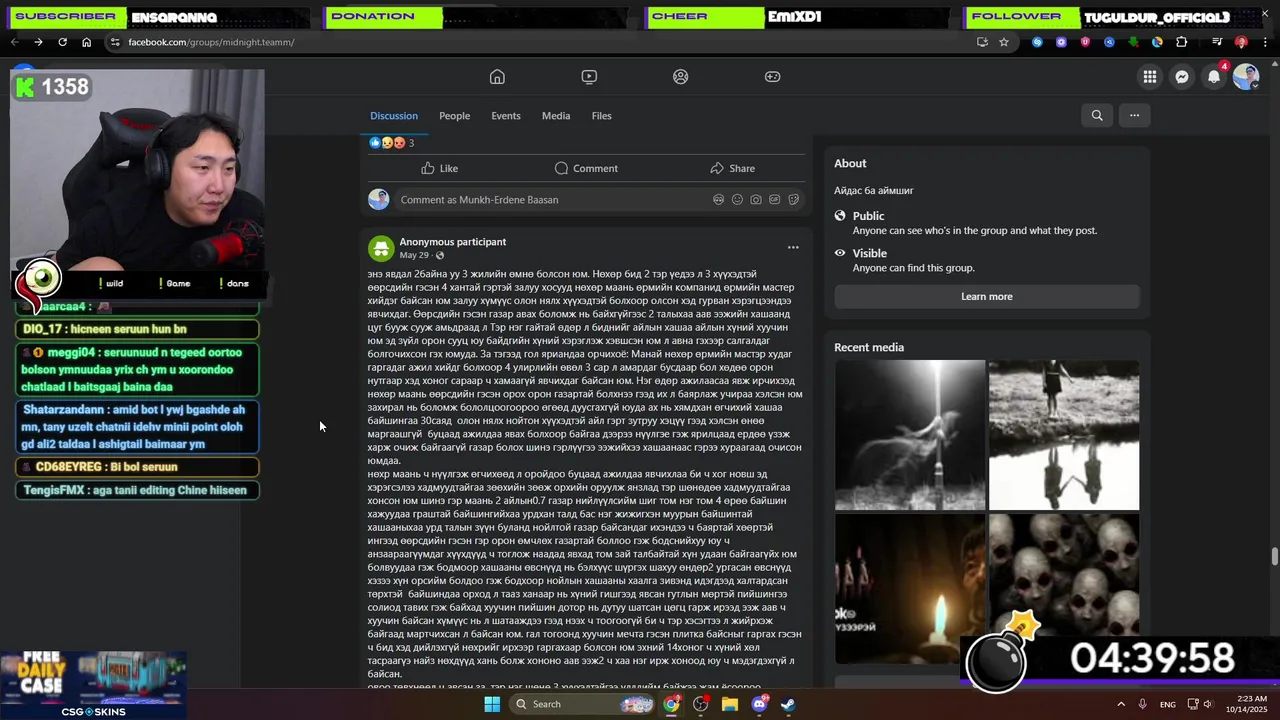The image size is (1280, 720).
Task: Open the candle flame media thumbnail
Action: point(910,589)
